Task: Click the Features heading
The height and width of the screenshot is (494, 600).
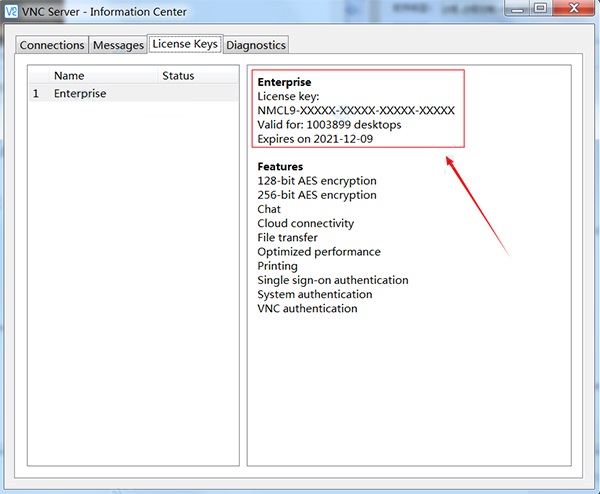Action: click(280, 167)
